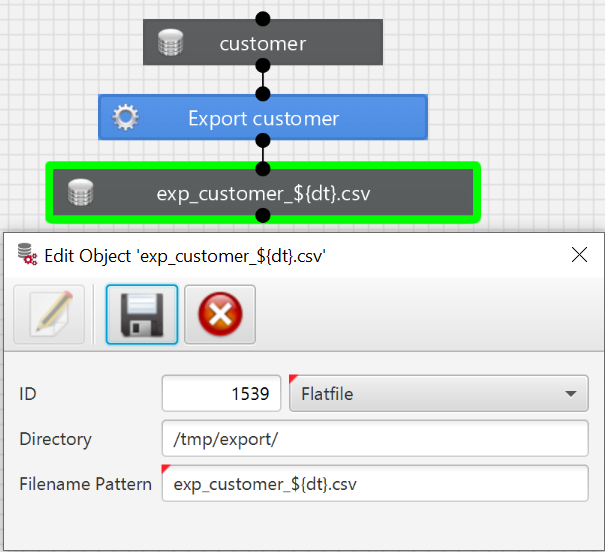Click into the Filename Pattern input field

pyautogui.click(x=375, y=484)
